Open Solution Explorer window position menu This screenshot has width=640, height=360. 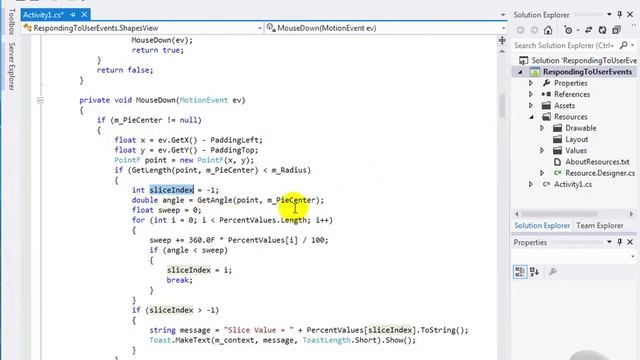[x=609, y=15]
